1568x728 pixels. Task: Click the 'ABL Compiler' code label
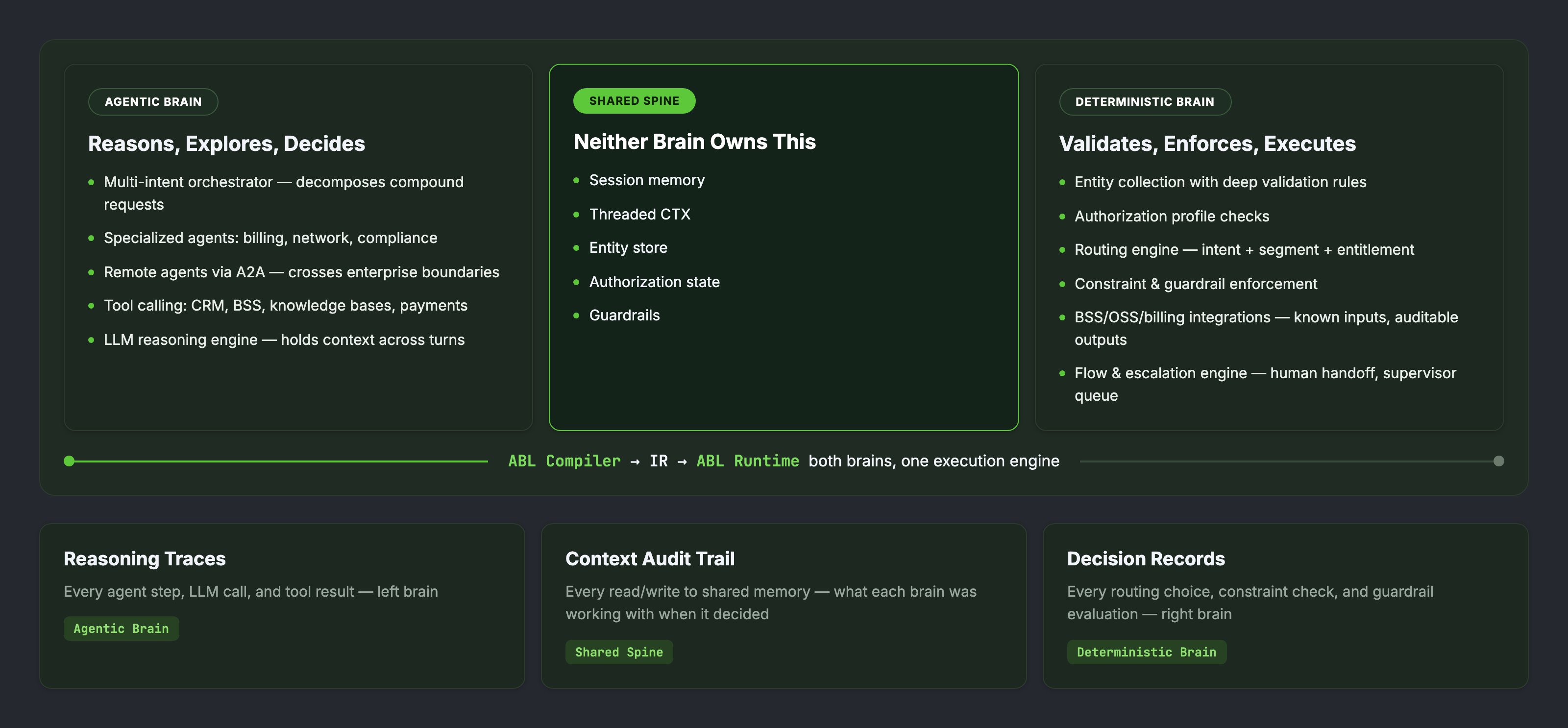coord(564,461)
